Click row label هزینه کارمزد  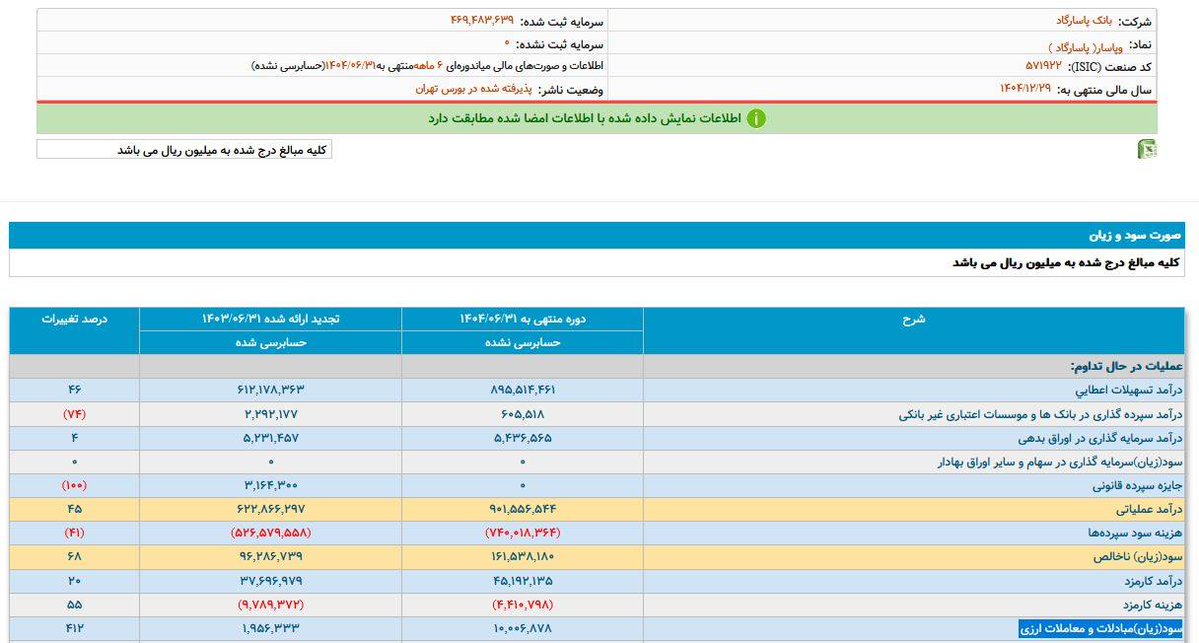(1152, 605)
